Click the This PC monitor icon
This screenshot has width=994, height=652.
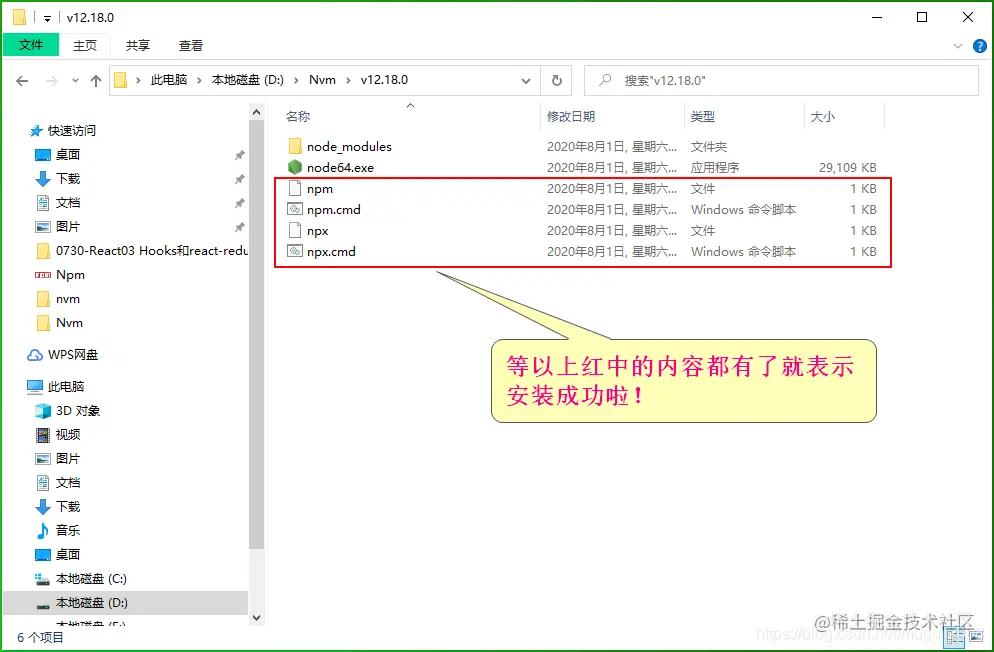[x=35, y=387]
